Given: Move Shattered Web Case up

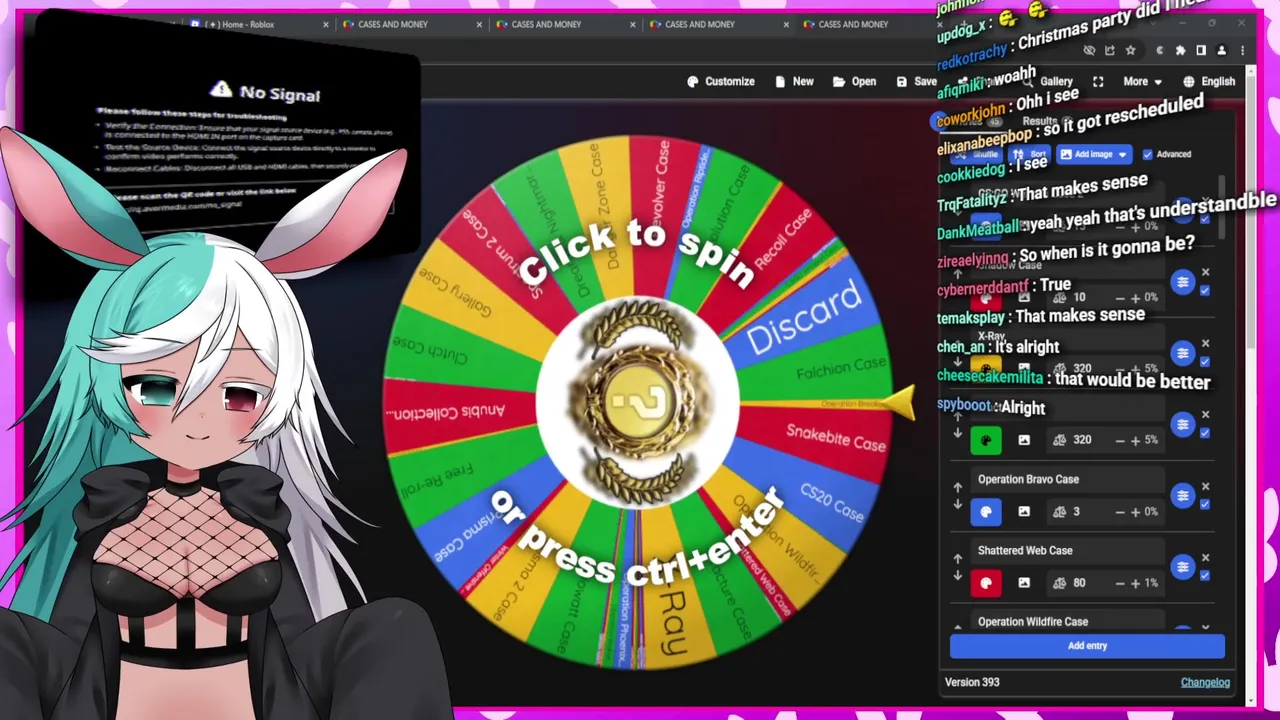Looking at the screenshot, I should click(x=957, y=559).
